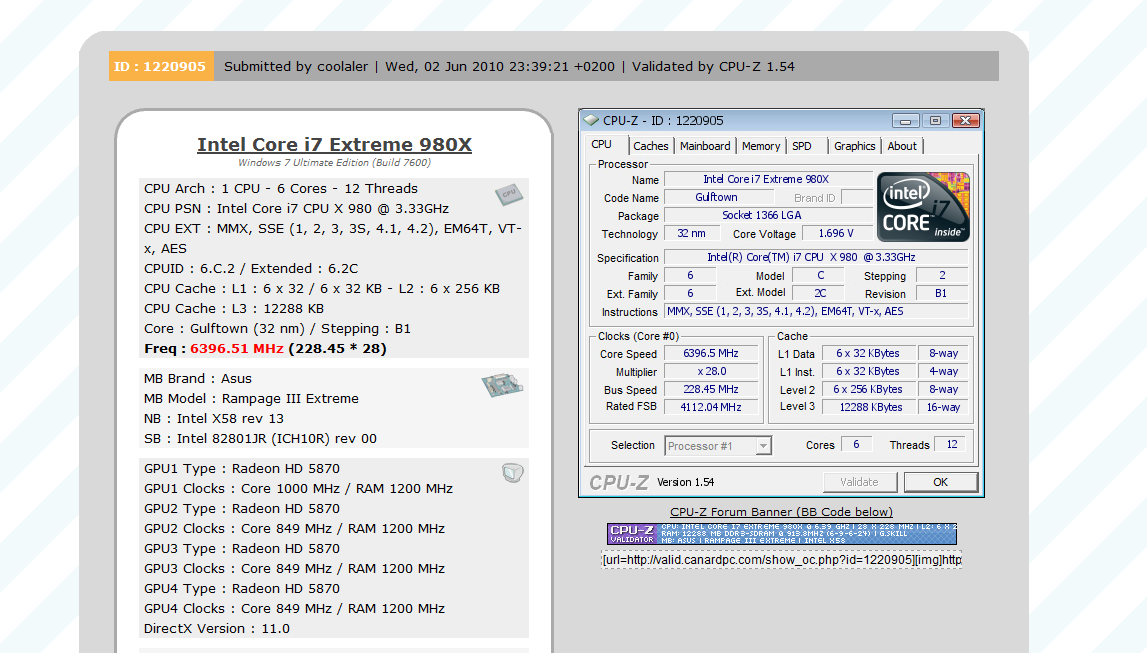The image size is (1147, 653).
Task: Click the motherboard icon beside MB Brand
Action: tap(502, 385)
